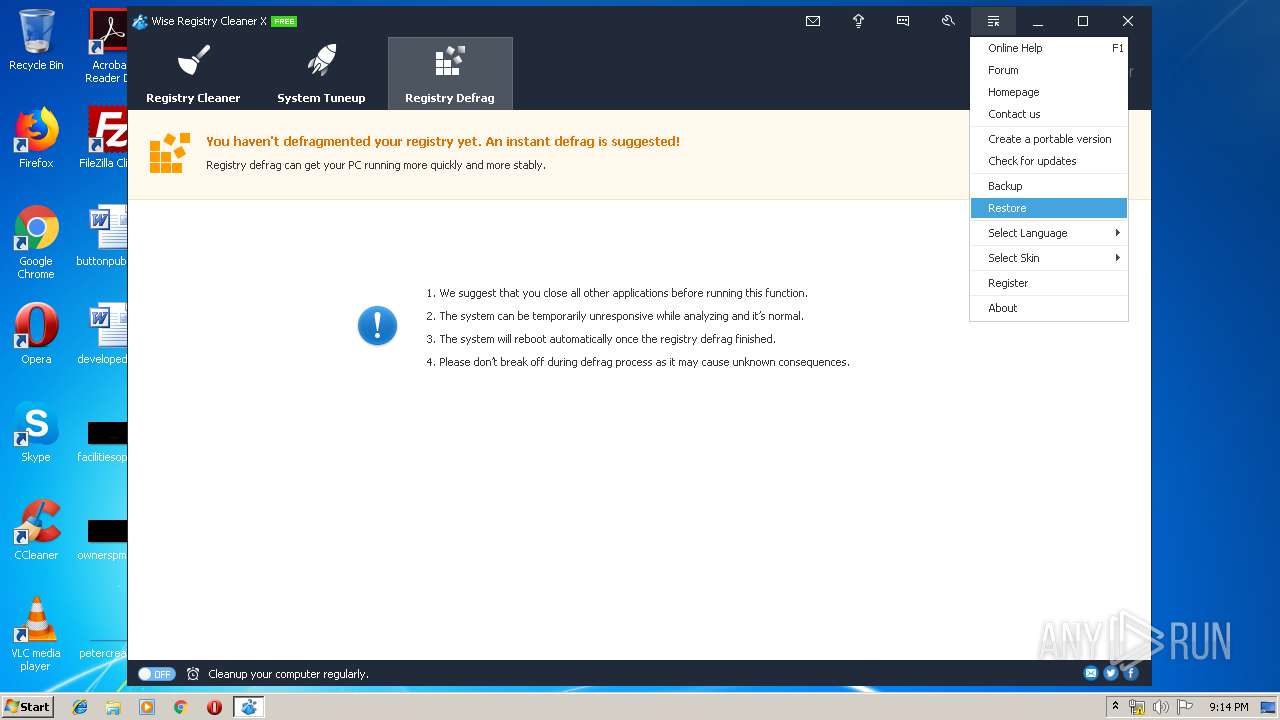
Task: Click the mail envelope icon in title bar
Action: pos(813,21)
